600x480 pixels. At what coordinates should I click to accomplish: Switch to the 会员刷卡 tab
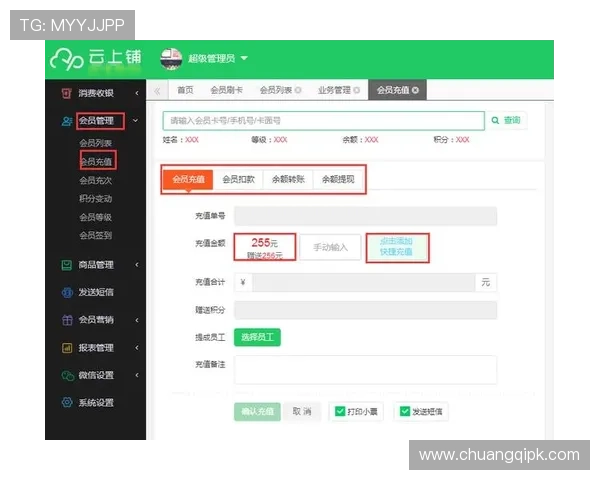point(227,90)
